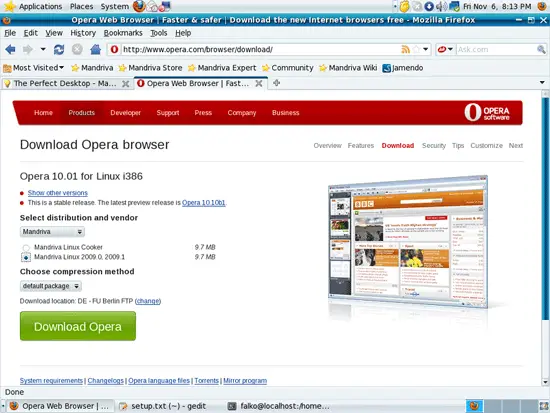This screenshot has width=550, height=413.
Task: Click Press in Opera site navigation
Action: (203, 113)
